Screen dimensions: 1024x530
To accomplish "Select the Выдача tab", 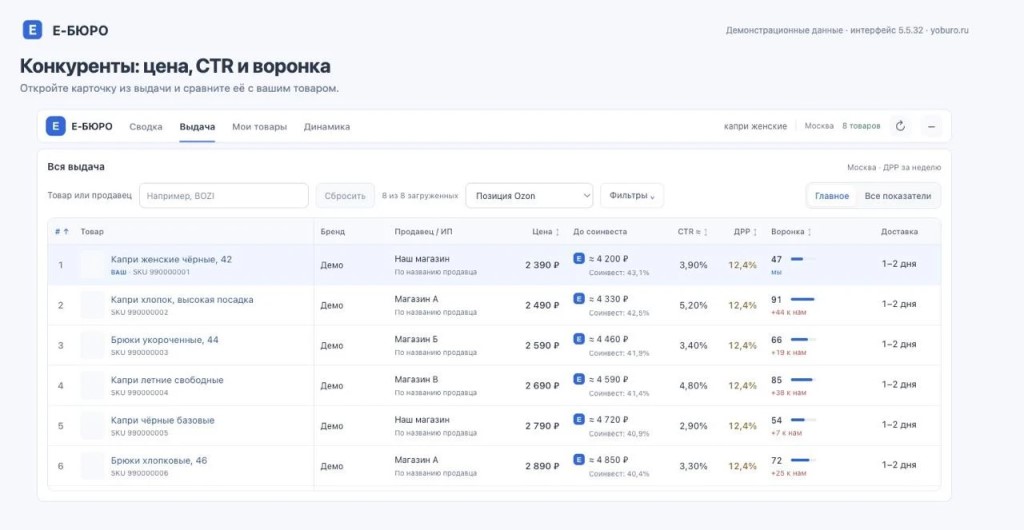I will (x=197, y=127).
